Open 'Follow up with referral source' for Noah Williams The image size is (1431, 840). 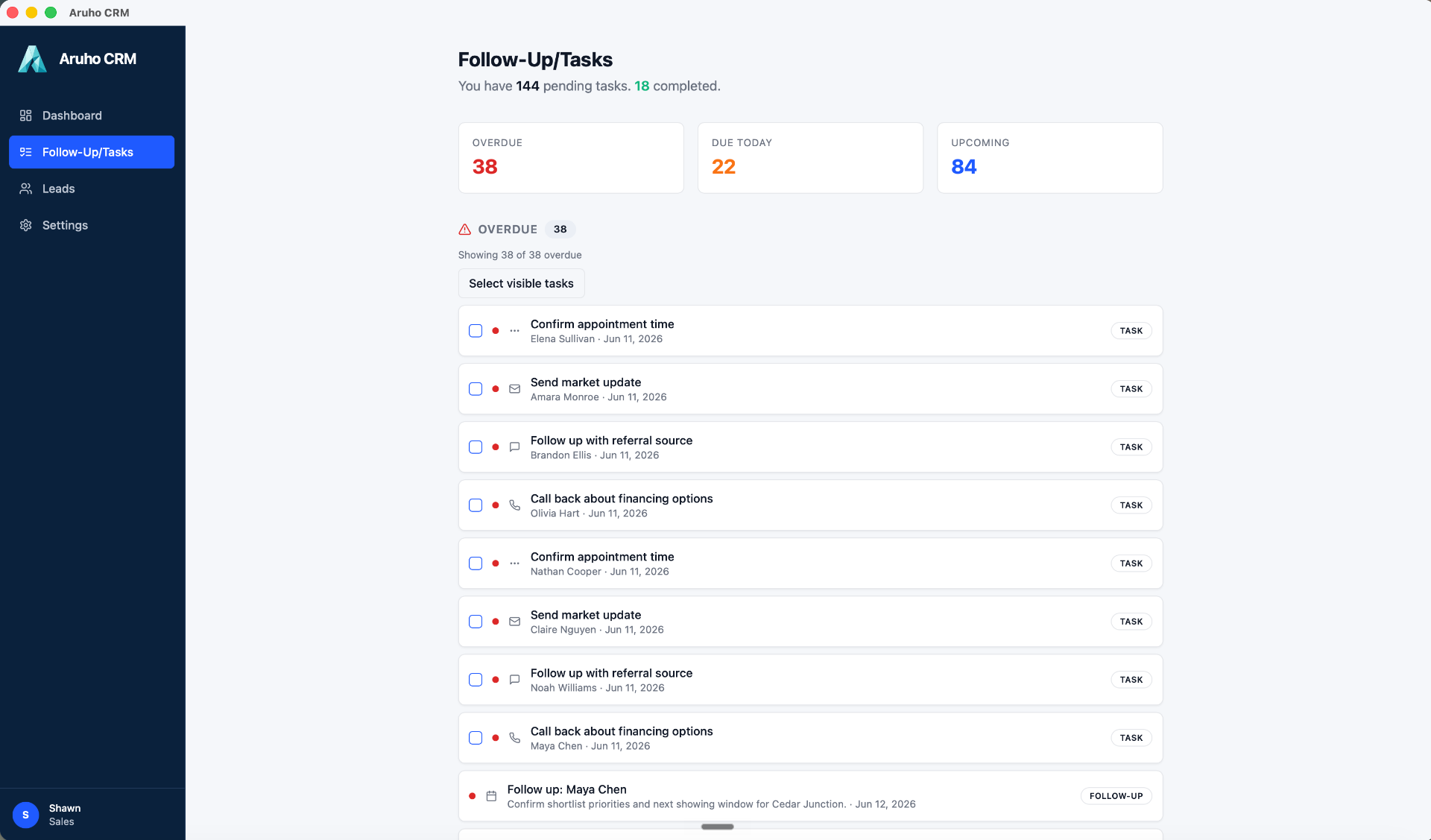coord(611,673)
